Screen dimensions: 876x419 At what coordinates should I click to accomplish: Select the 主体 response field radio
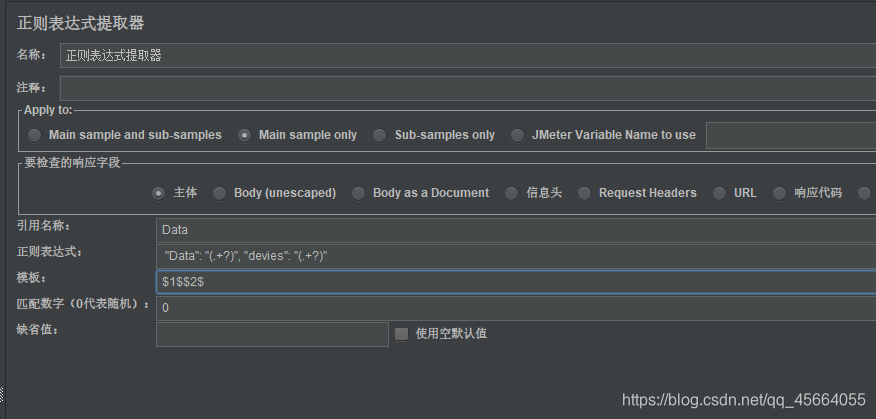(x=159, y=193)
